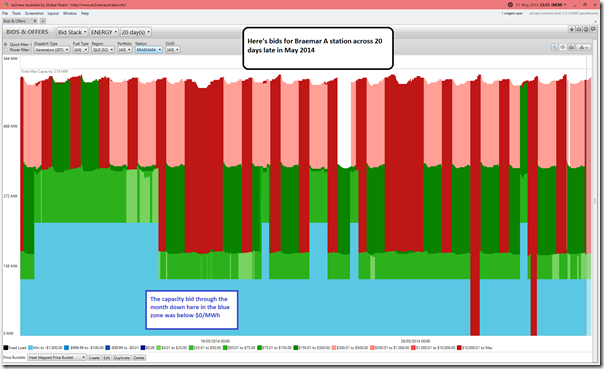The width and height of the screenshot is (604, 369).
Task: Select the Power filter radio button
Action: pyautogui.click(x=5, y=50)
